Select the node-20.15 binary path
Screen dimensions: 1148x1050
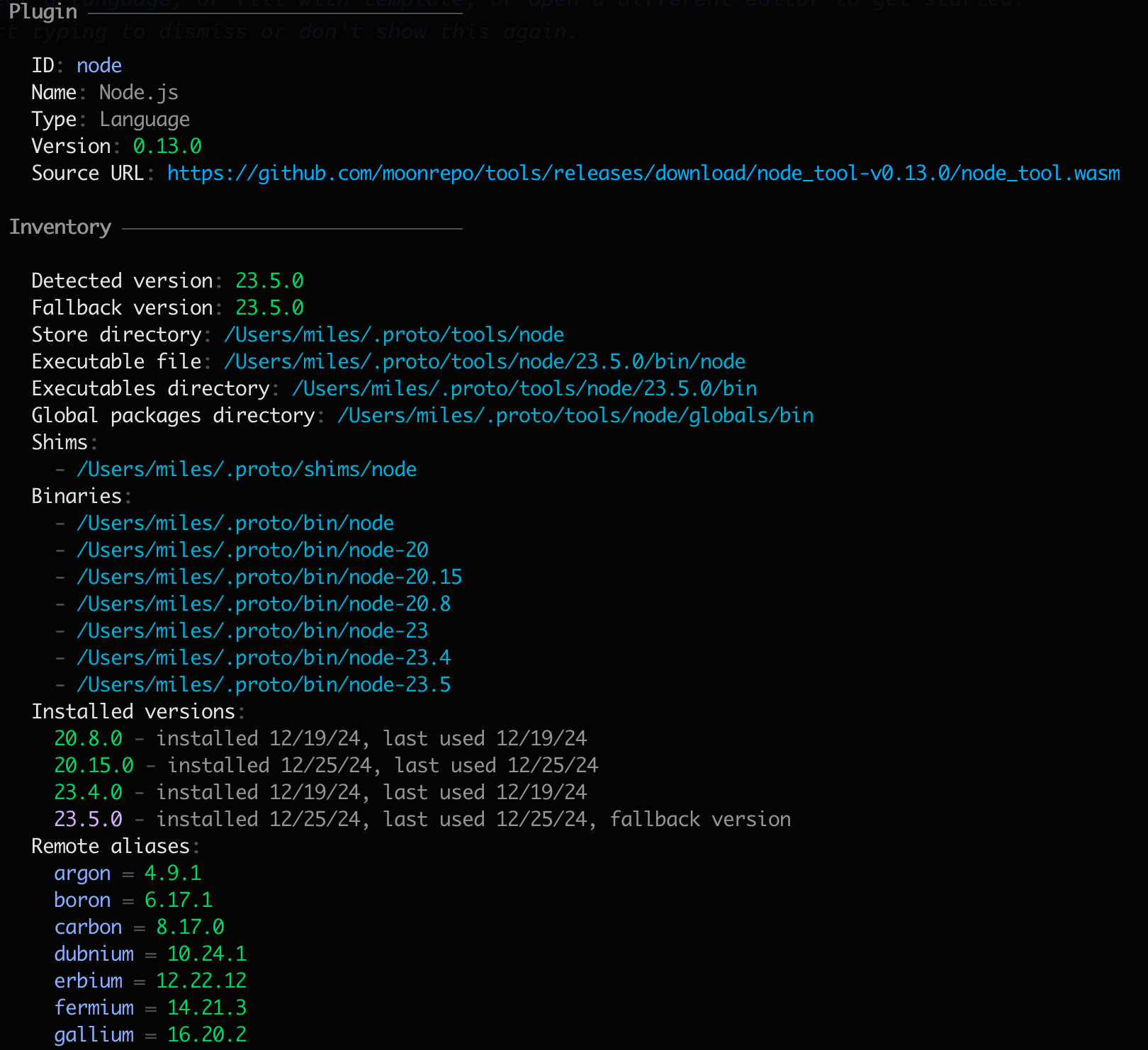269,577
